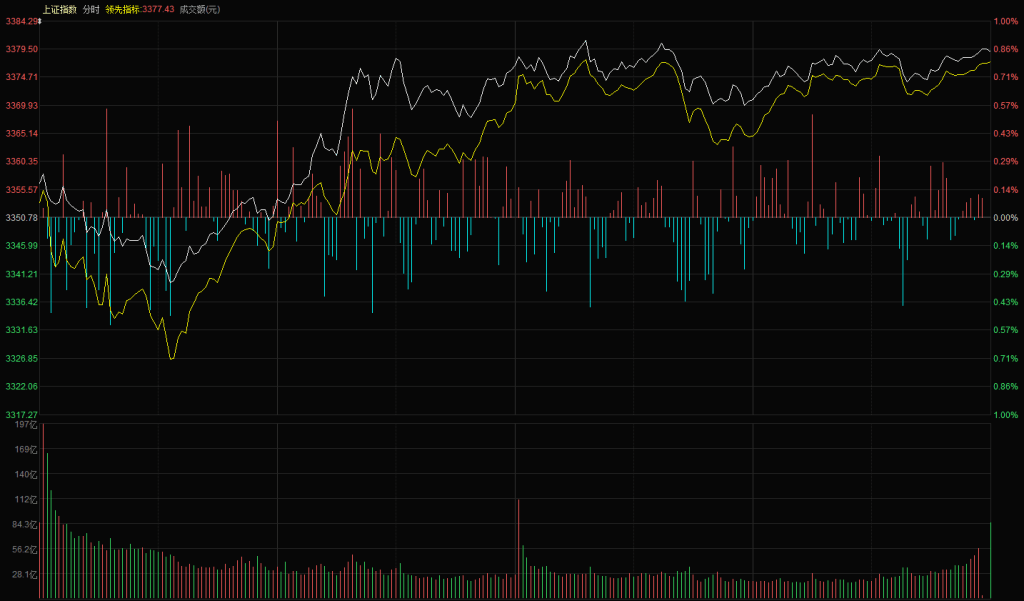Click the 3331.63 price axis label
The height and width of the screenshot is (601, 1024).
click(x=22, y=330)
